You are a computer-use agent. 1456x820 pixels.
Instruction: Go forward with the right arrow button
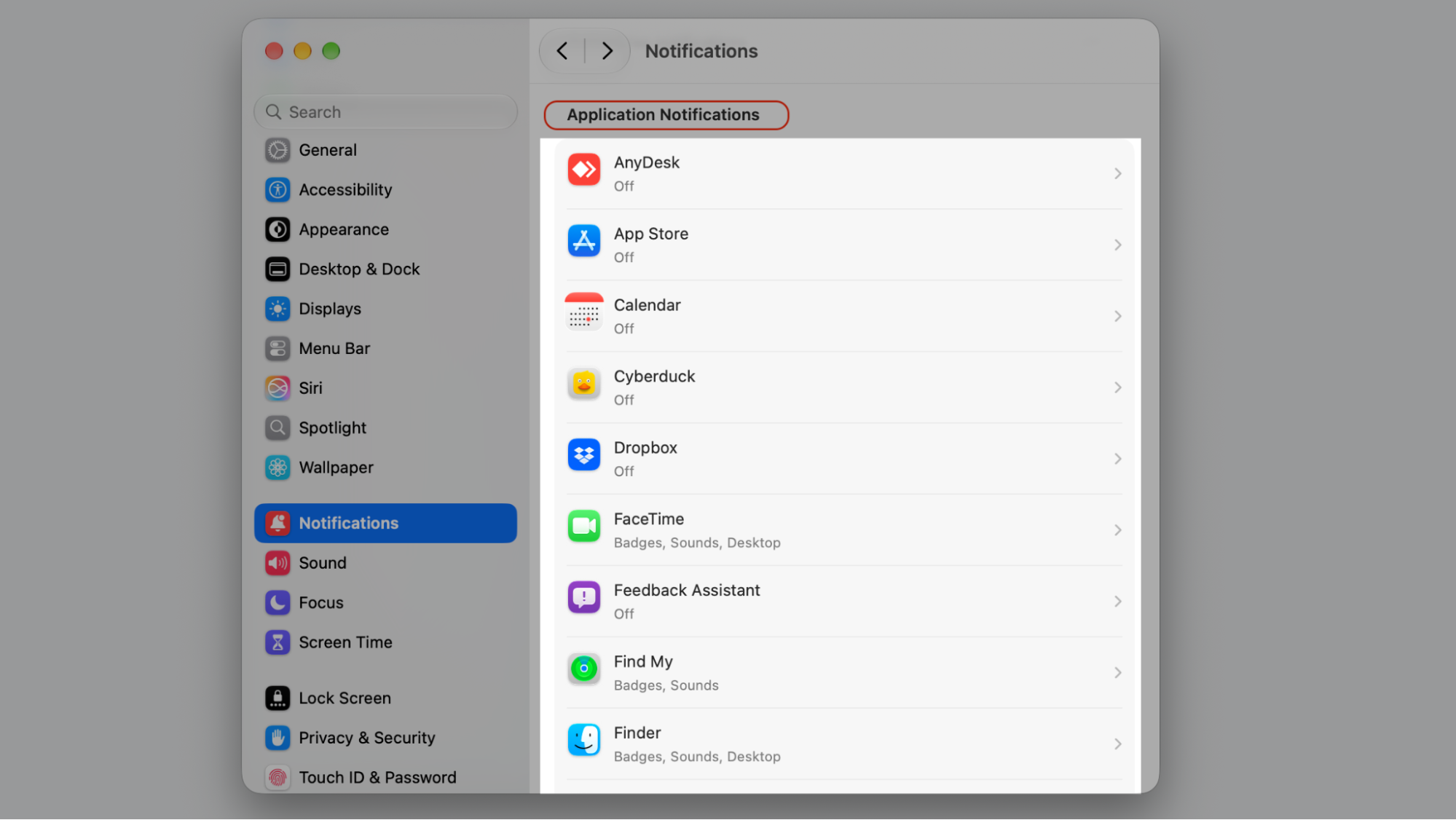coord(607,51)
